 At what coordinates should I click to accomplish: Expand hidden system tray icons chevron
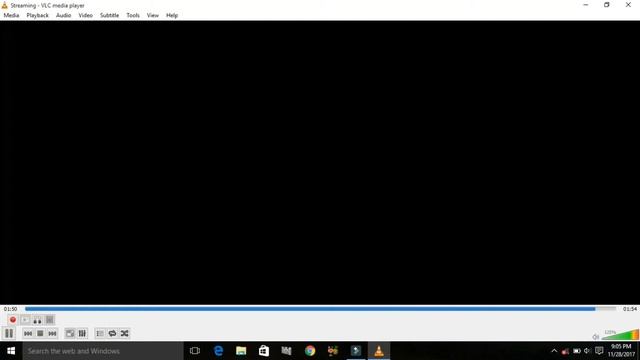[554, 351]
